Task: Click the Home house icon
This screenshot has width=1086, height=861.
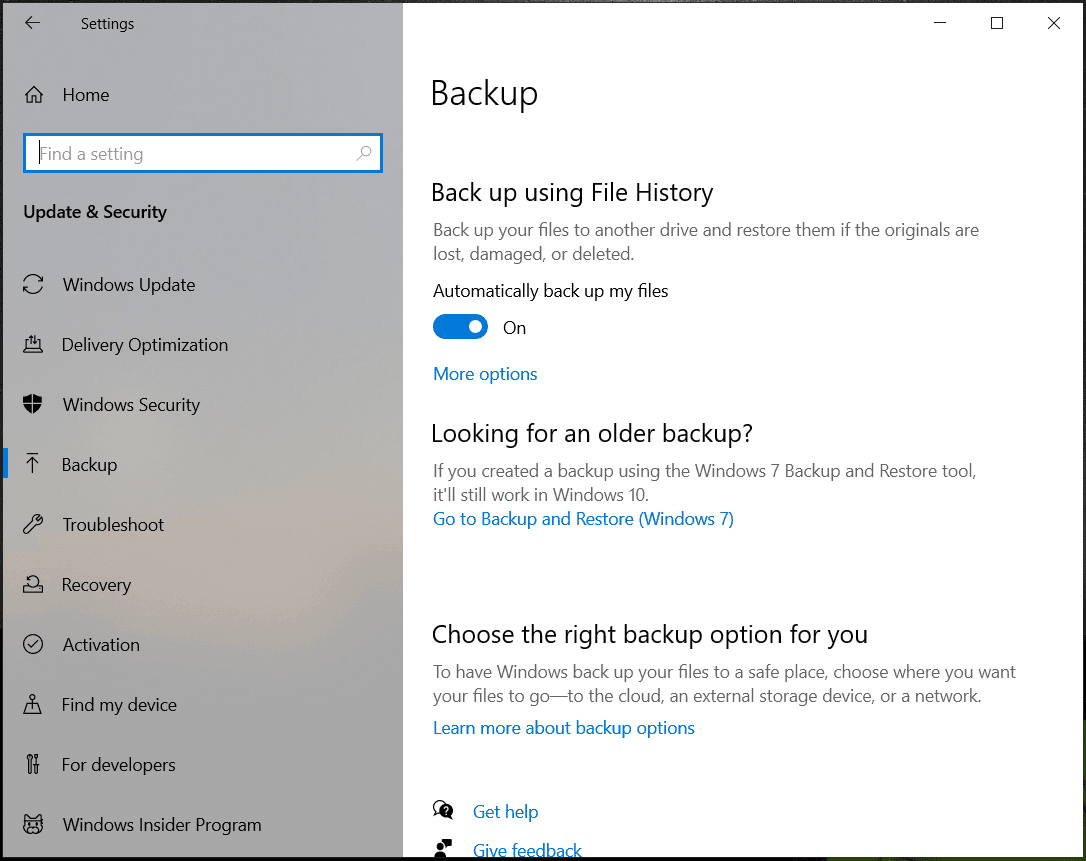Action: [x=33, y=94]
